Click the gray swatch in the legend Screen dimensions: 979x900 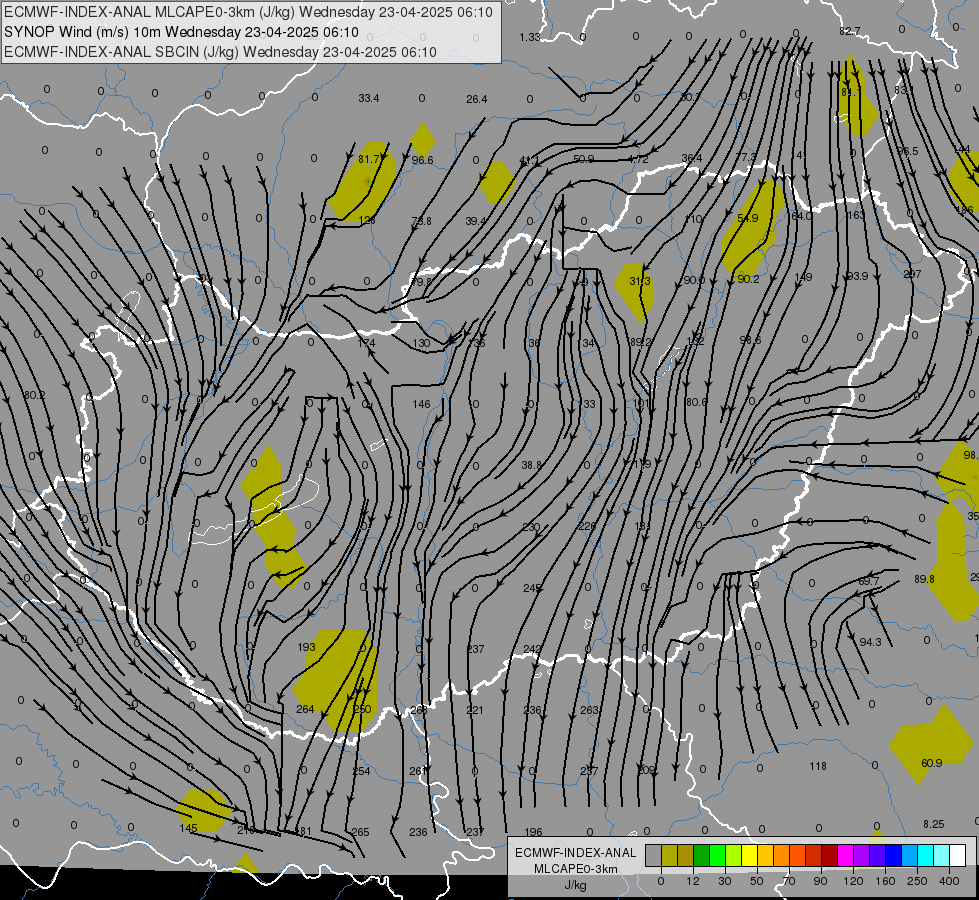[653, 855]
